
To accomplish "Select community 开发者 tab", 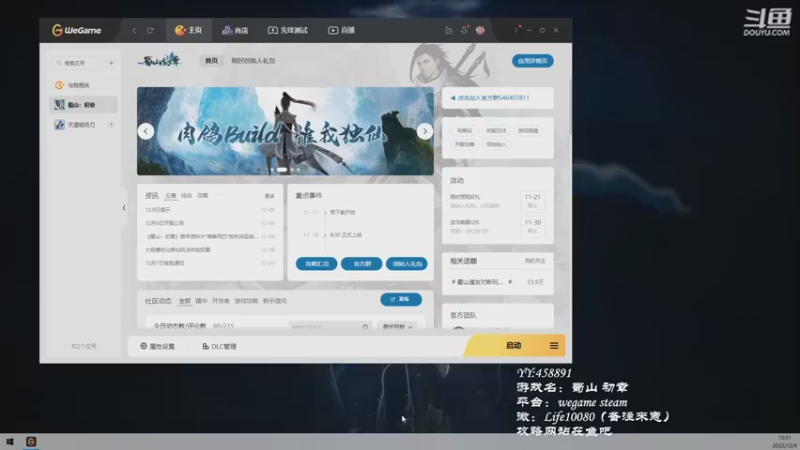I will click(221, 301).
